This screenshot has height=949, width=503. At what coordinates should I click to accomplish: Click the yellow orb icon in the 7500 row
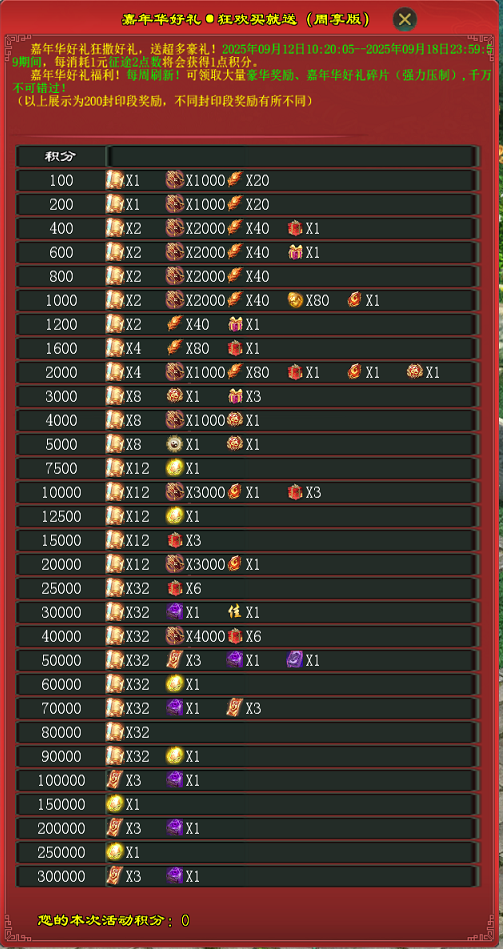(x=174, y=468)
